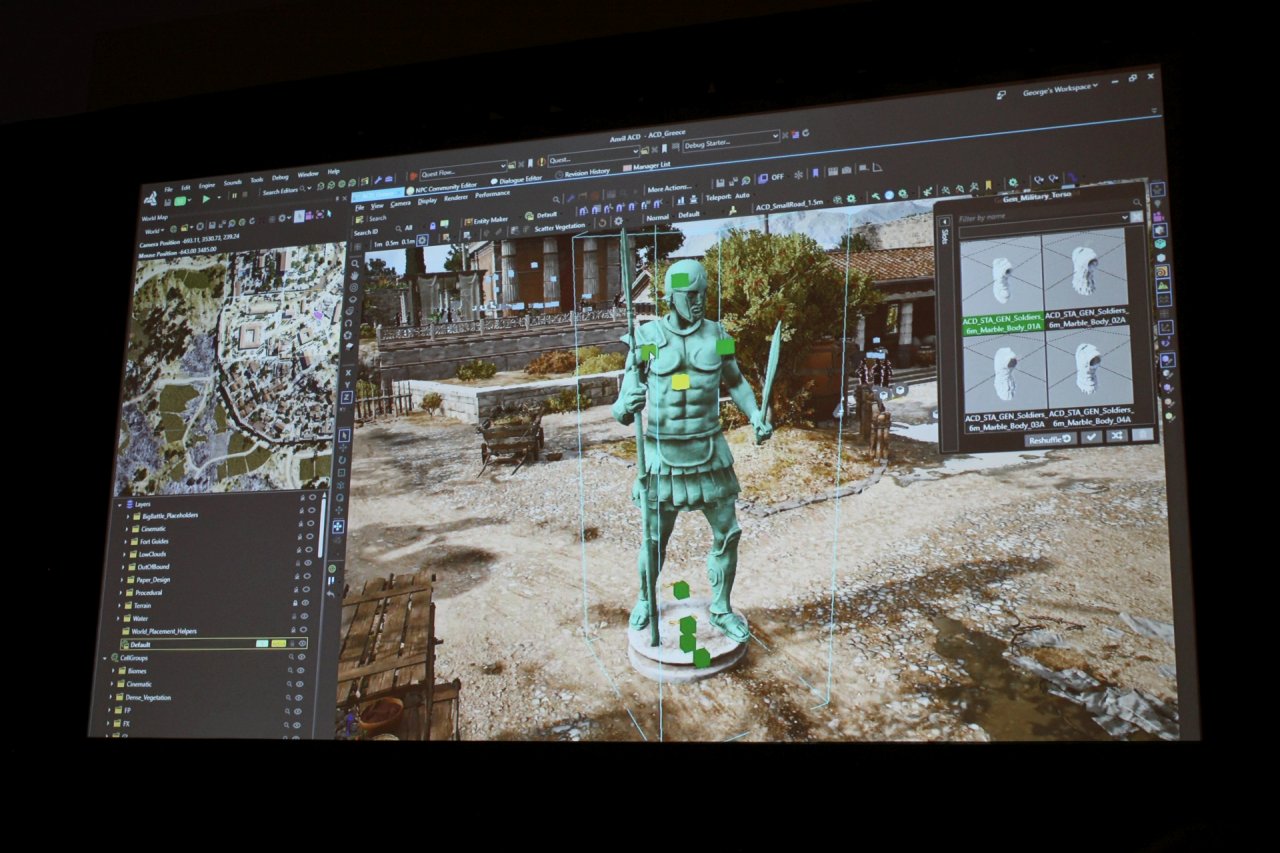Image resolution: width=1280 pixels, height=853 pixels.
Task: Switch to the NPC Community Editor tab
Action: [x=442, y=188]
